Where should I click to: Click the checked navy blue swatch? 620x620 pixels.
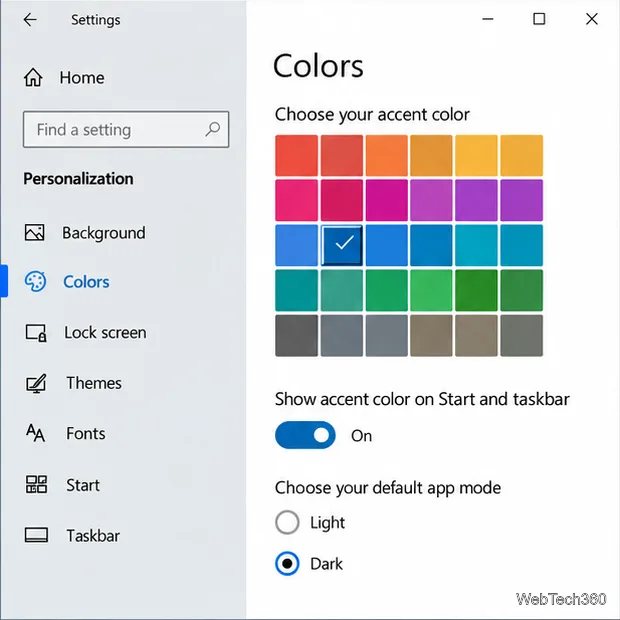pyautogui.click(x=342, y=245)
